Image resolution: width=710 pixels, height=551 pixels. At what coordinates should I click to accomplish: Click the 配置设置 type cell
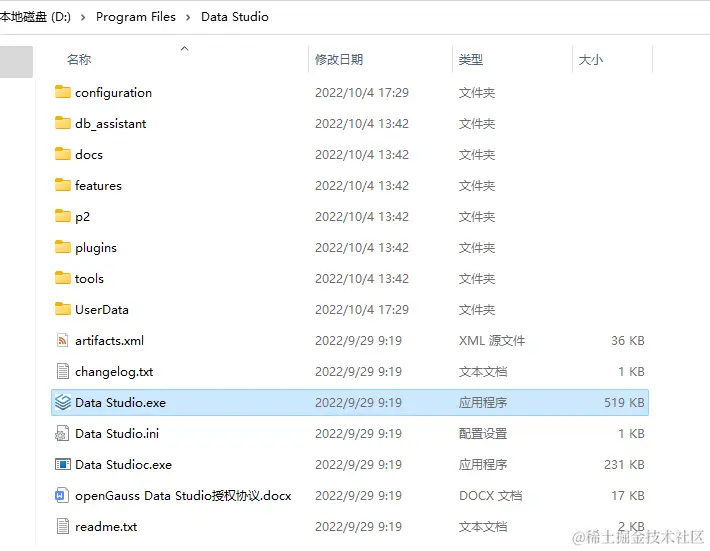tap(483, 434)
